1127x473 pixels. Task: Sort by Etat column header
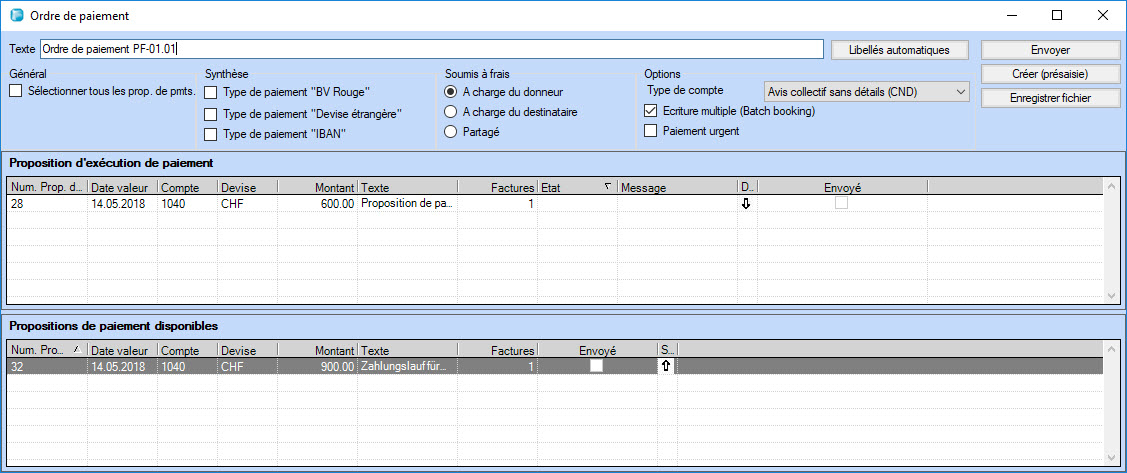click(x=576, y=187)
